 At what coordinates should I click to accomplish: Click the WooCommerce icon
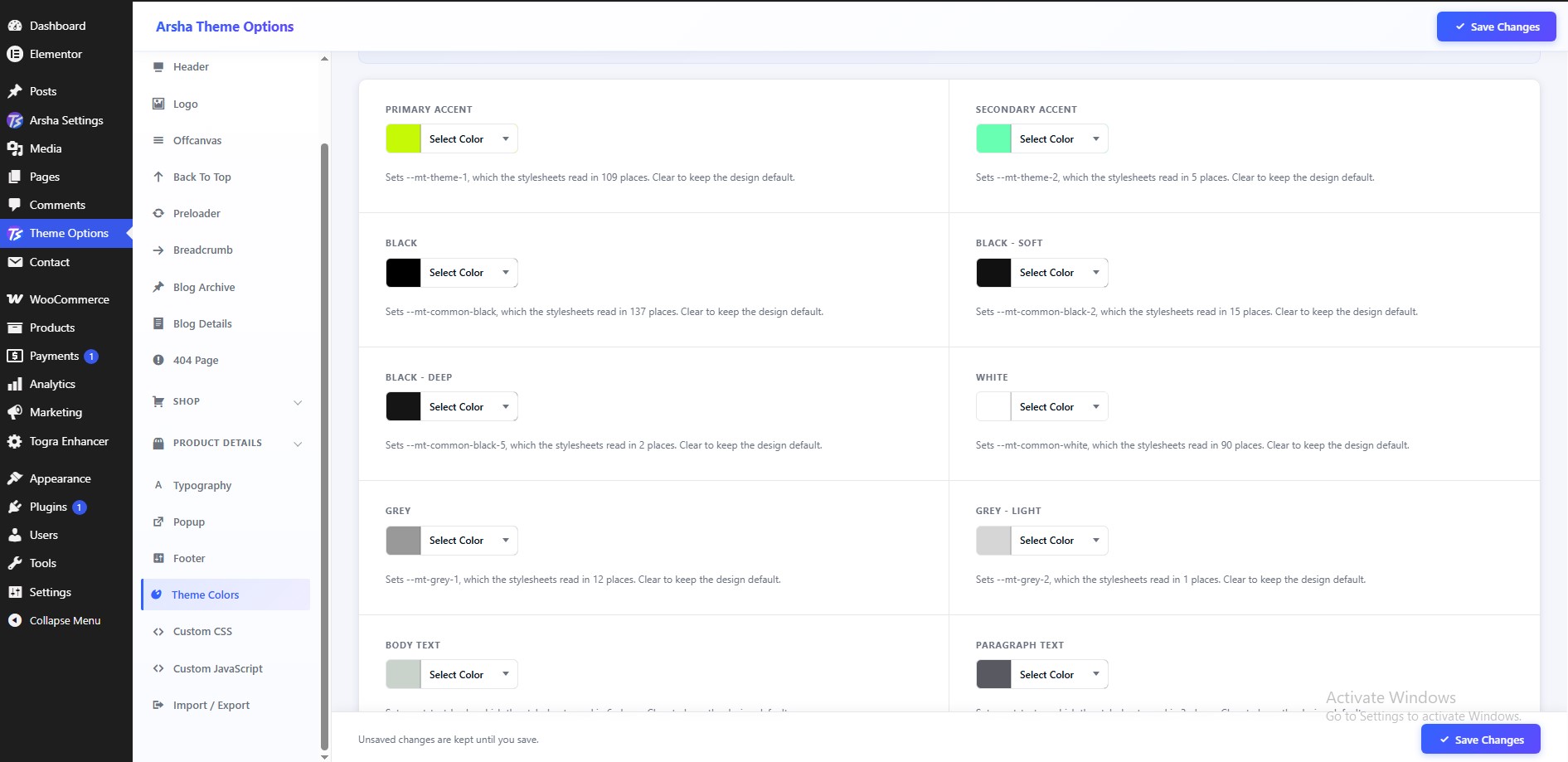pos(15,299)
